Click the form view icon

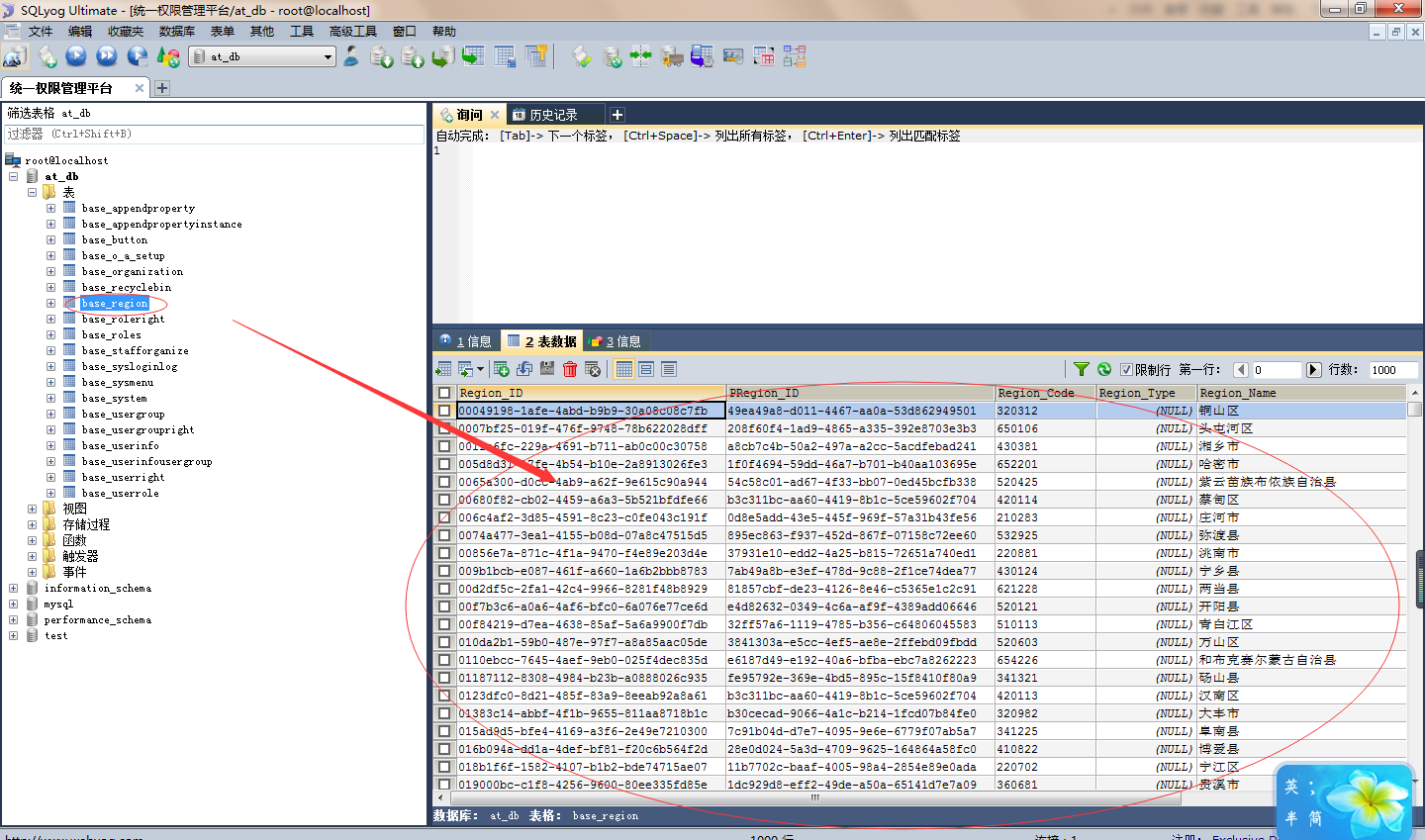646,369
